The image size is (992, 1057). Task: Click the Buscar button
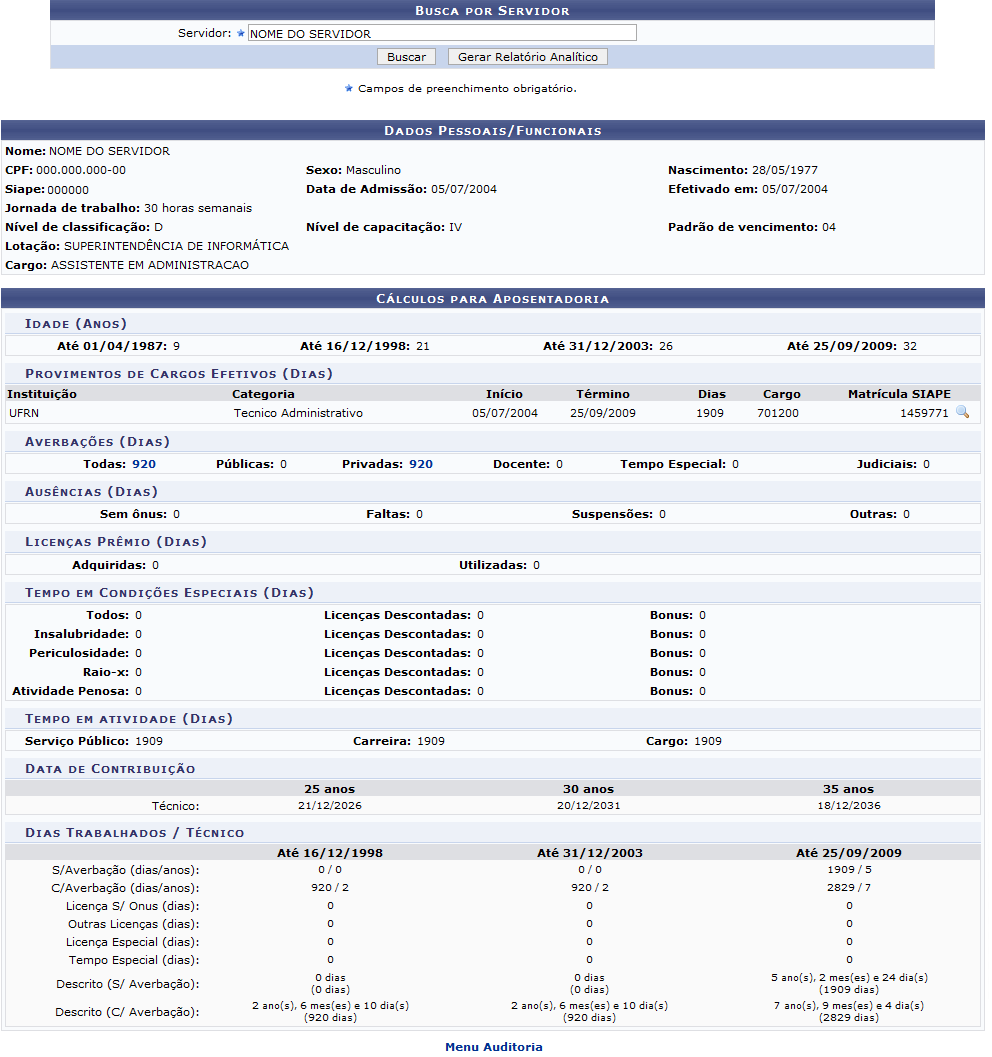pos(406,57)
